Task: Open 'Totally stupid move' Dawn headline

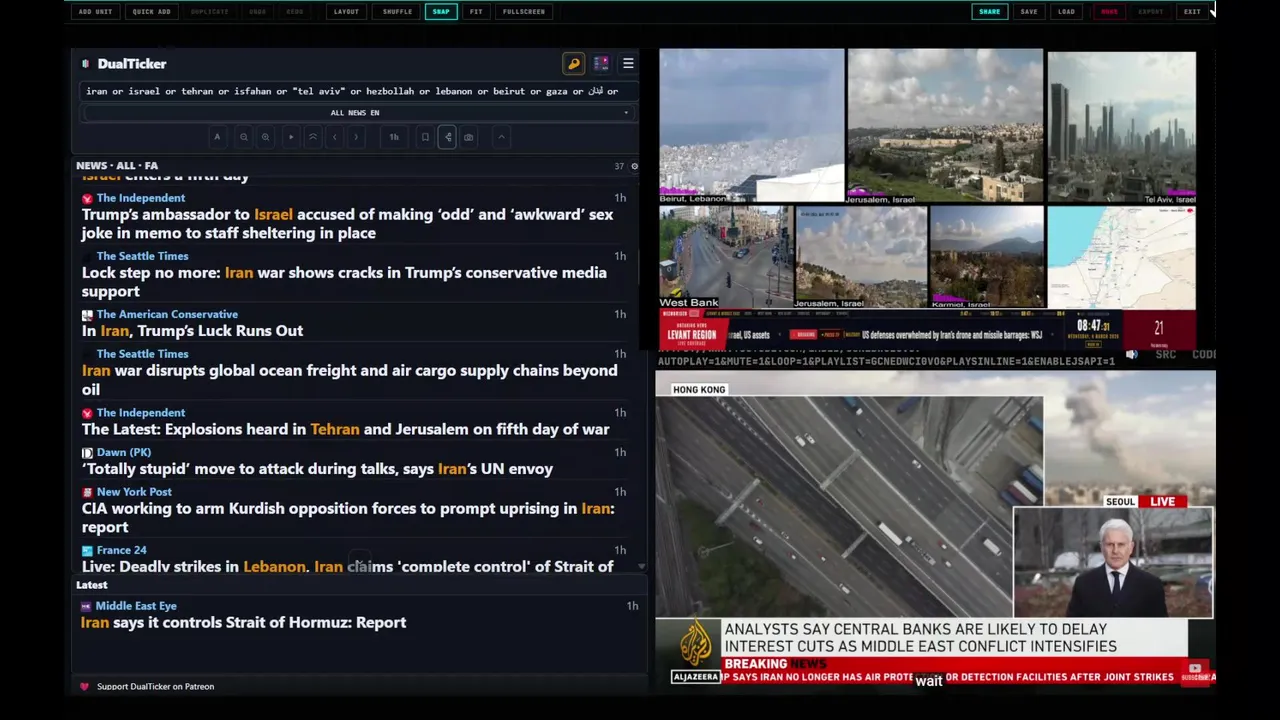Action: pyautogui.click(x=317, y=469)
